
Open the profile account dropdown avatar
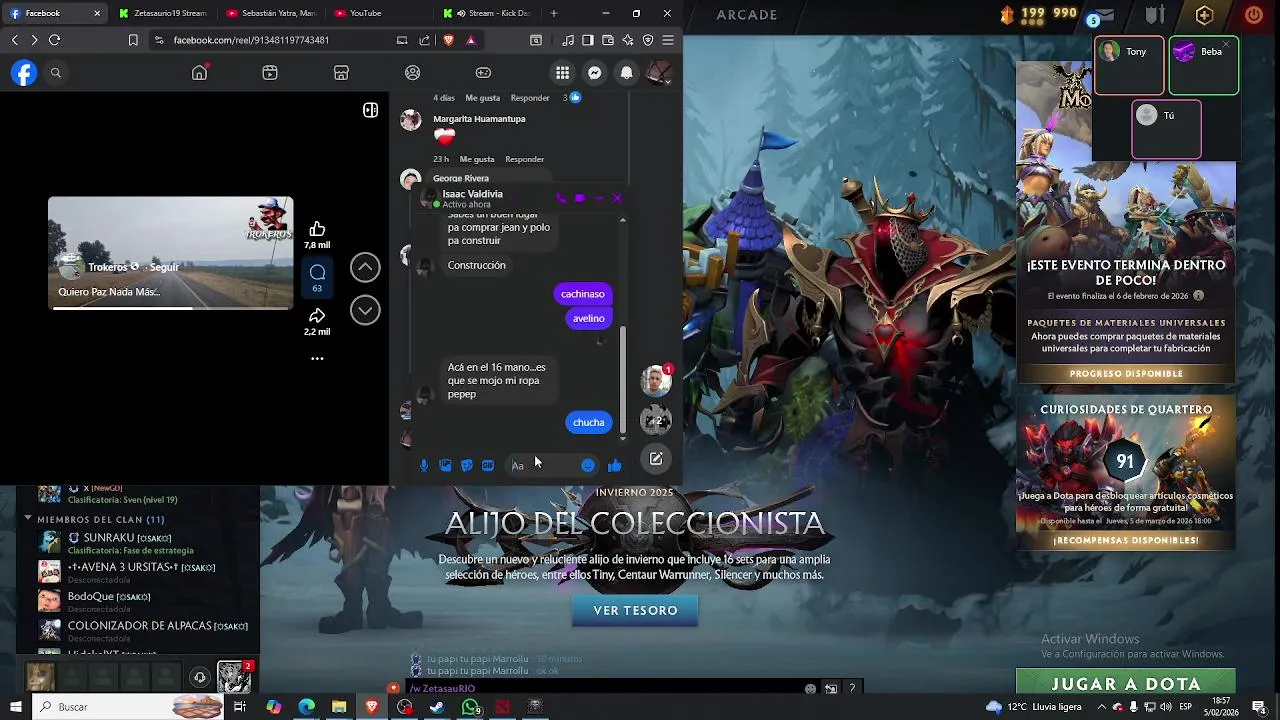[x=658, y=73]
